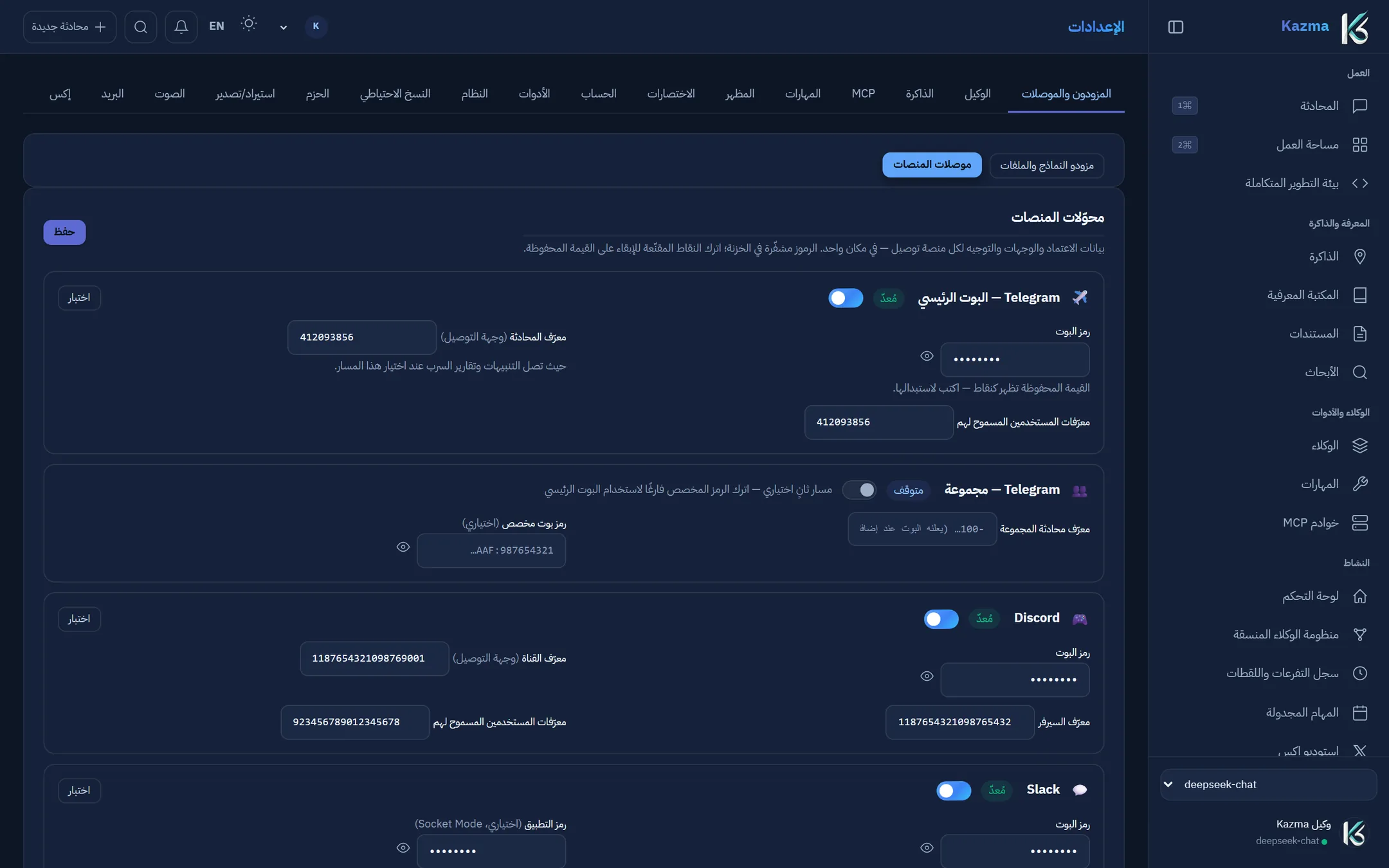Open الأبحاث research in sidebar
Image resolution: width=1389 pixels, height=868 pixels.
point(1269,372)
